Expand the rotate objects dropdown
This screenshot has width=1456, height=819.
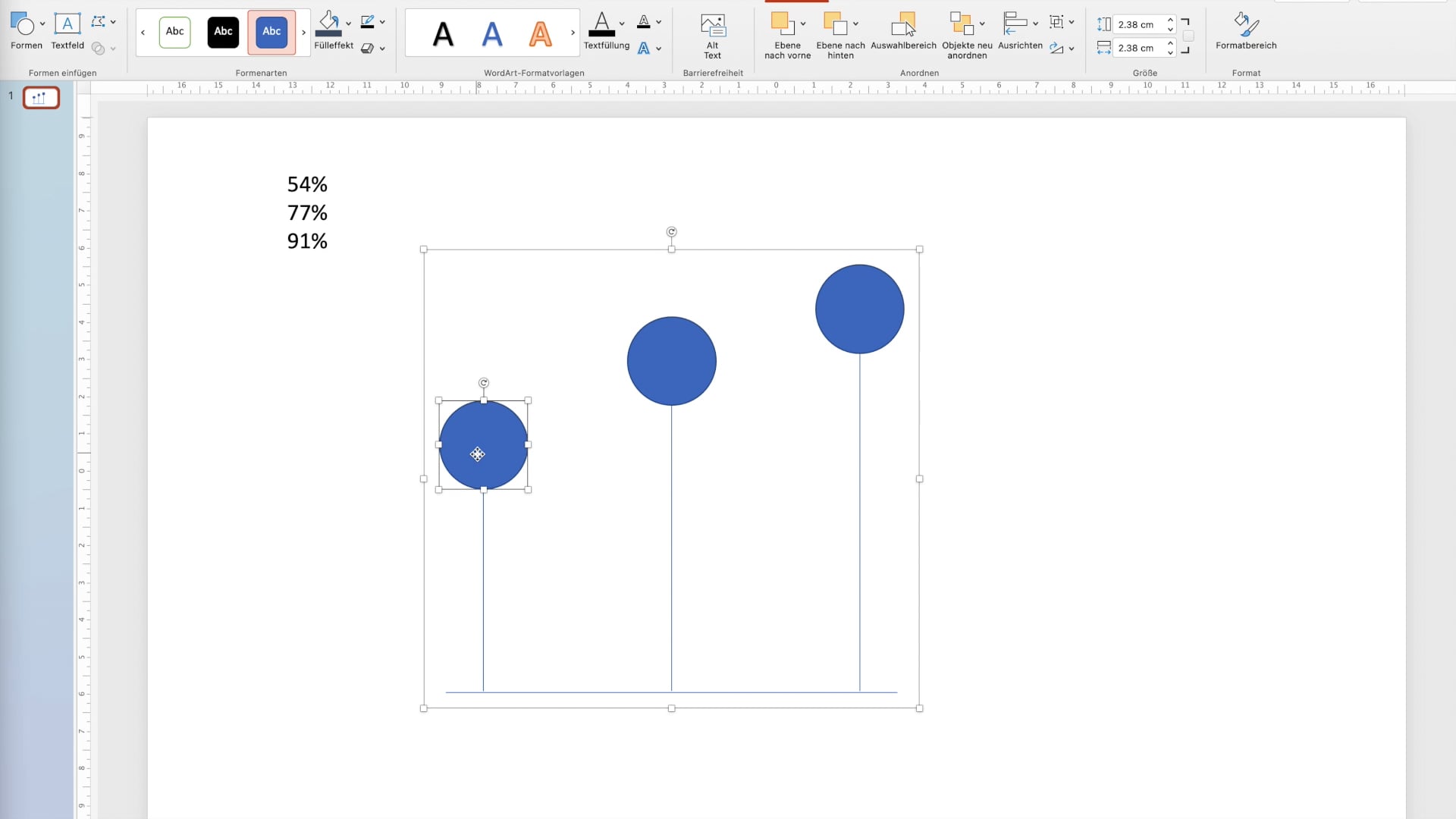click(1072, 49)
